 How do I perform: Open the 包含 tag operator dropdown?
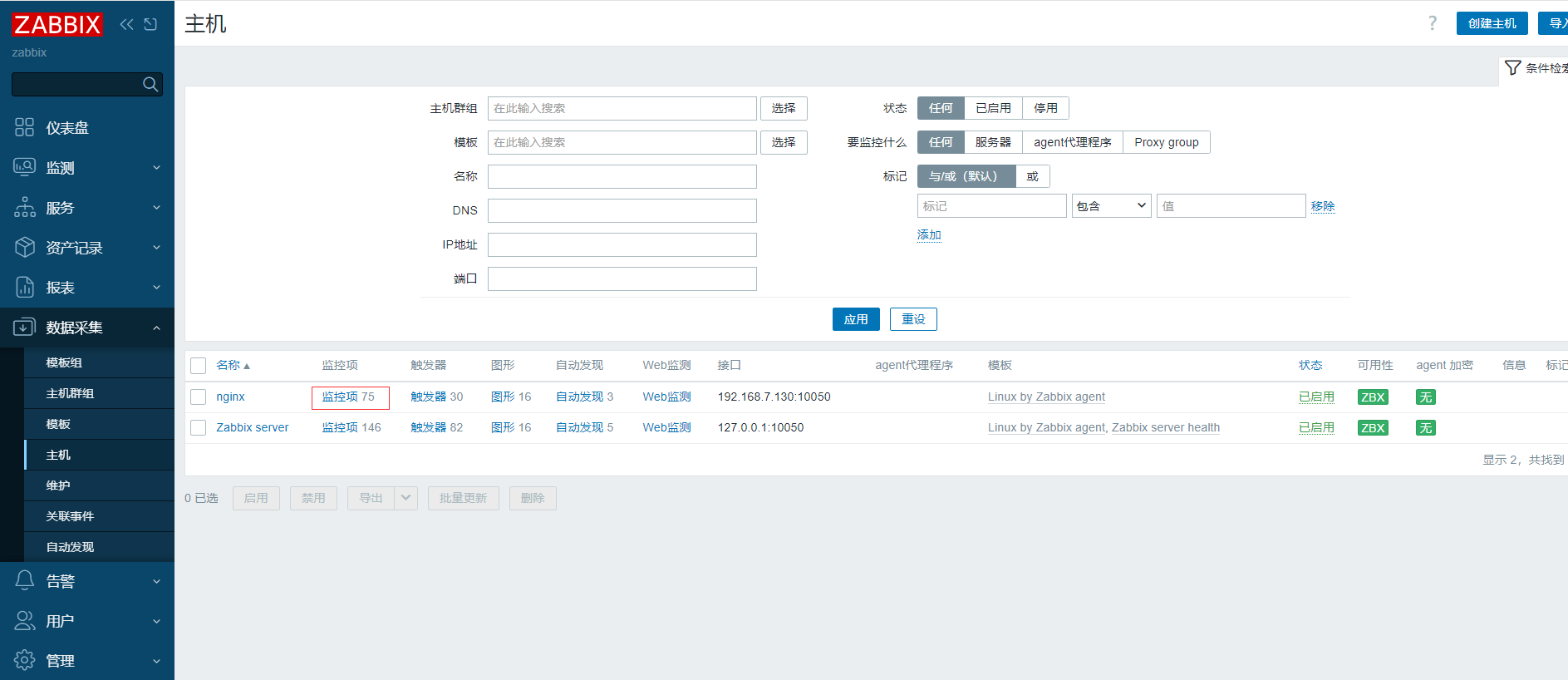[1111, 205]
